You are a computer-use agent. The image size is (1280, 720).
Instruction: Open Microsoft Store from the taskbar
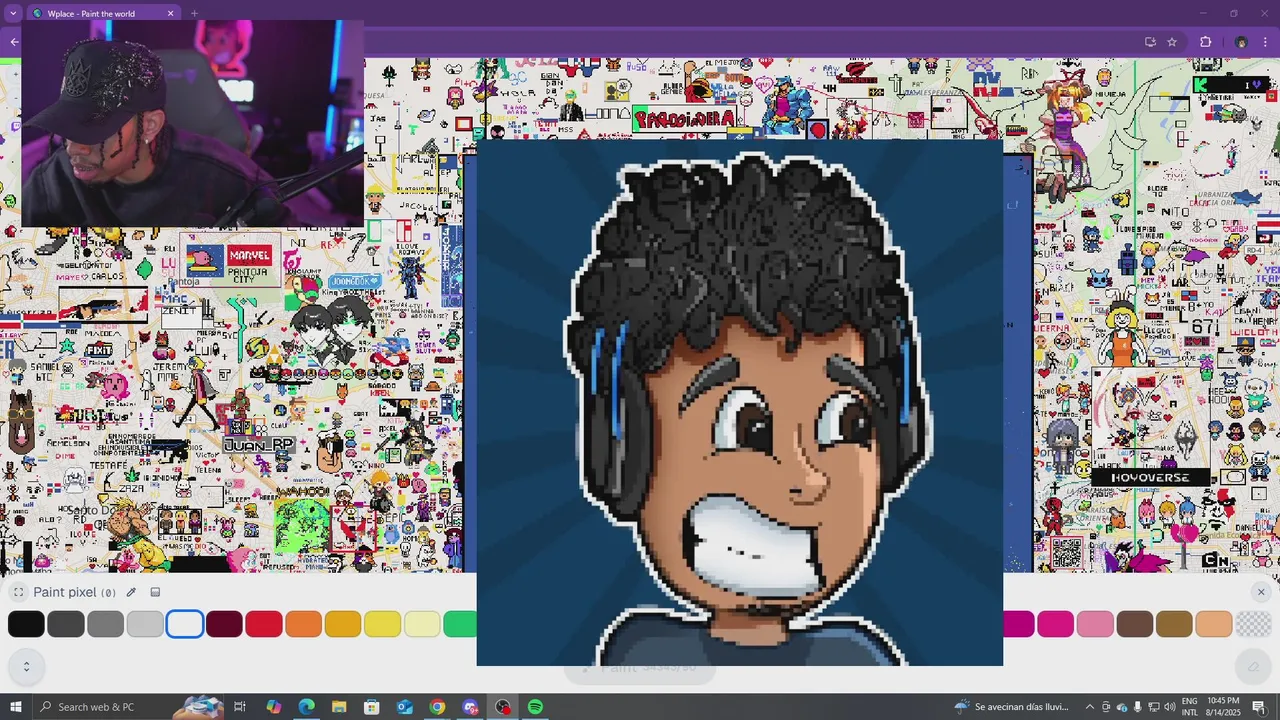pyautogui.click(x=372, y=707)
